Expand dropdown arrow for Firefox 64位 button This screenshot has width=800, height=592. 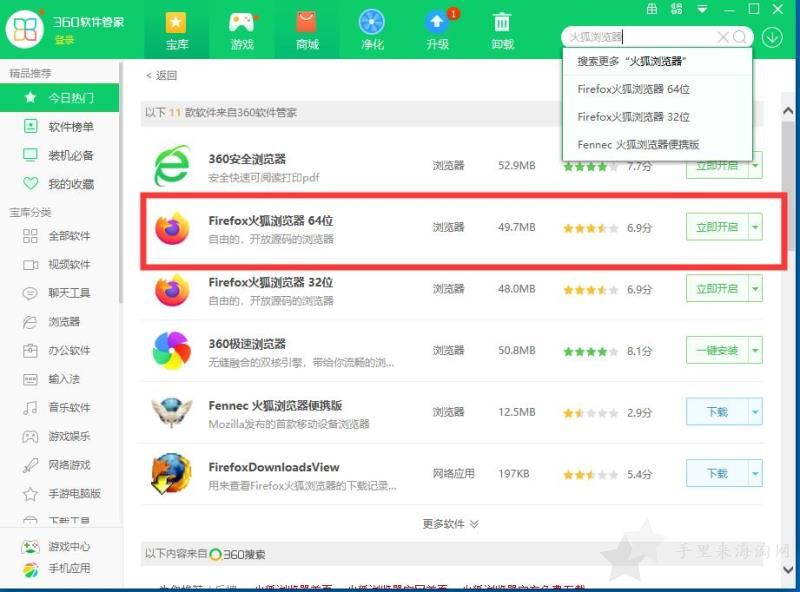[x=755, y=227]
